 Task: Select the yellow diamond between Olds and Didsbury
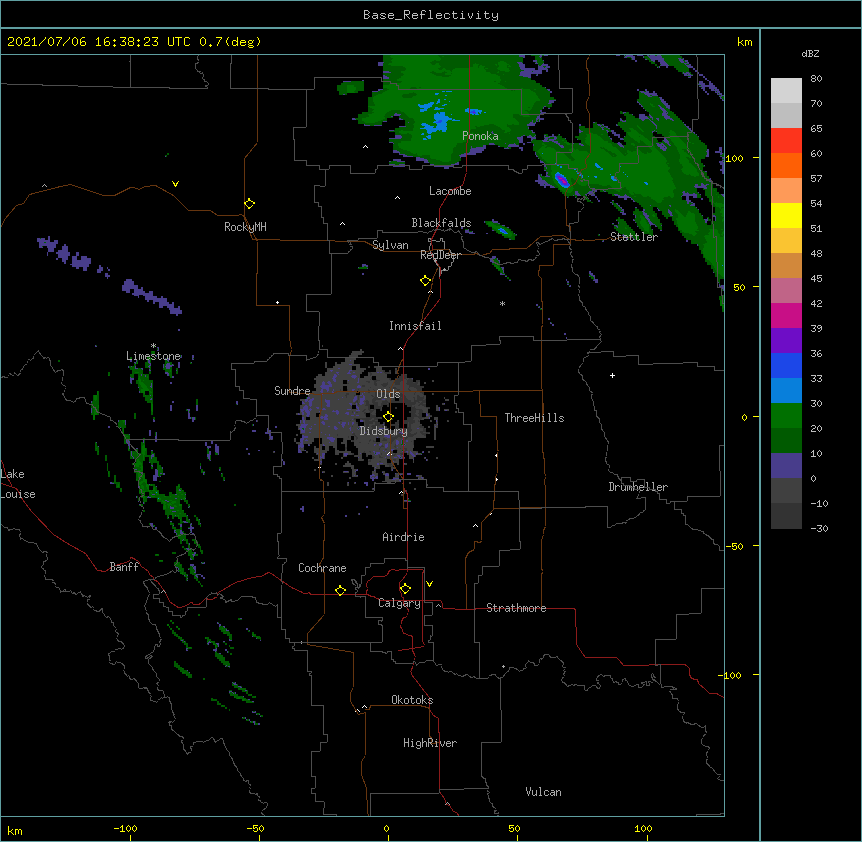[x=389, y=417]
